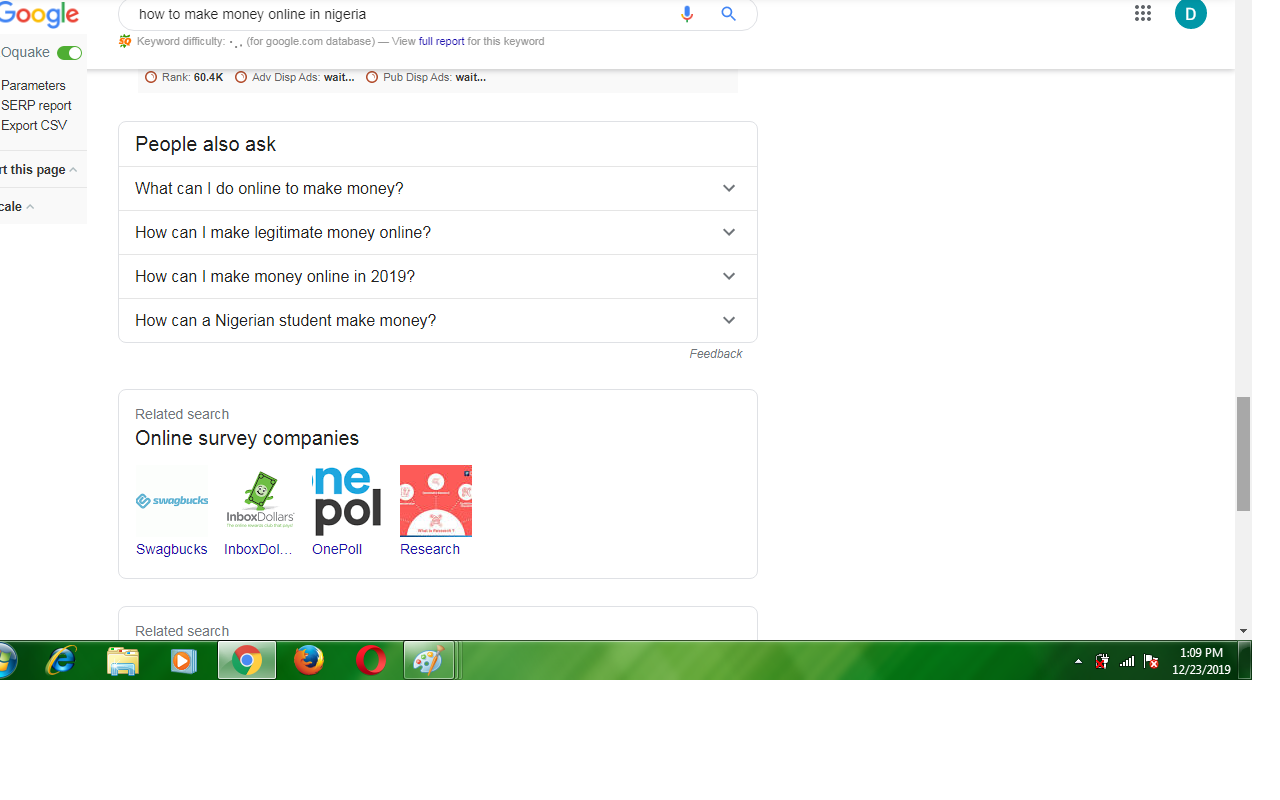
Task: Open Windows Media Player from taskbar
Action: point(185,661)
